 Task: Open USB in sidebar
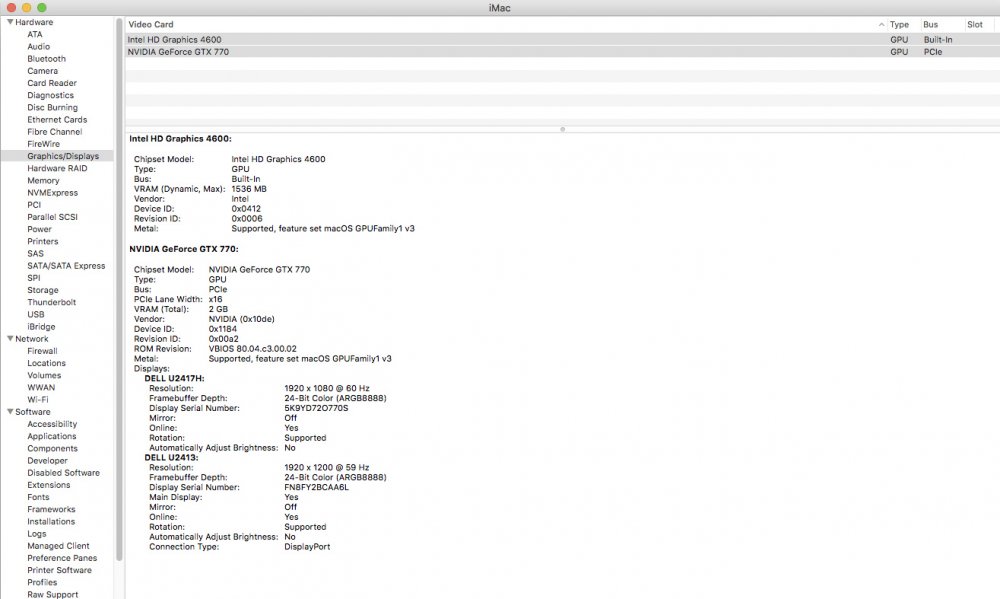pyautogui.click(x=36, y=314)
